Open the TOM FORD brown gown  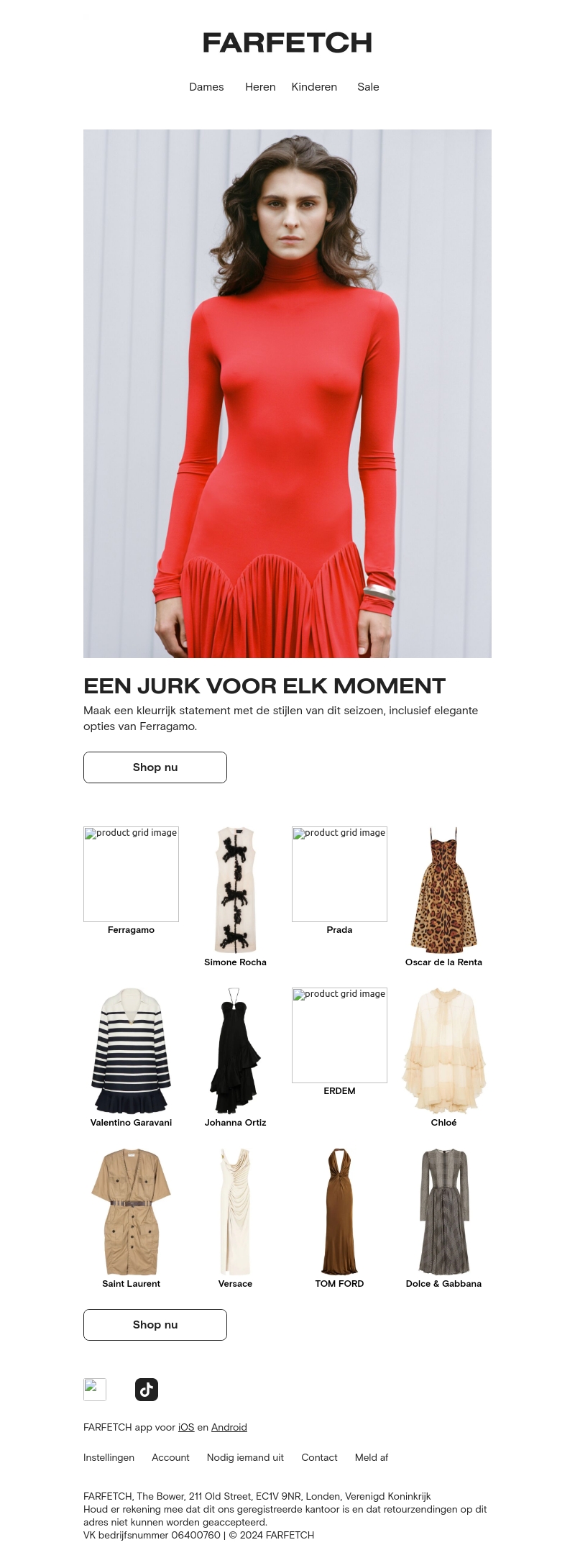[x=339, y=1212]
